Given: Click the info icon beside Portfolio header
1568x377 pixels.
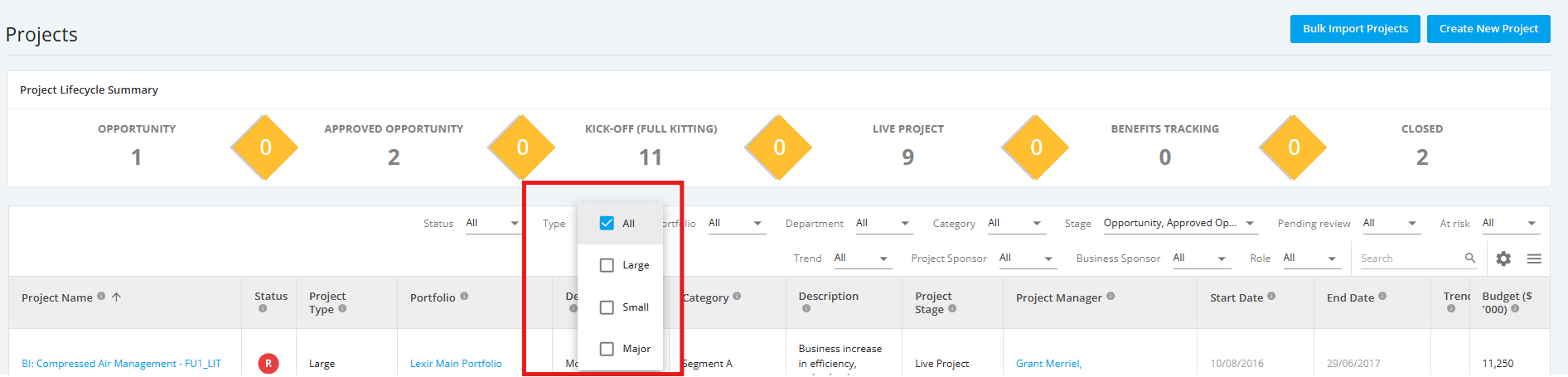Looking at the screenshot, I should click(x=464, y=296).
